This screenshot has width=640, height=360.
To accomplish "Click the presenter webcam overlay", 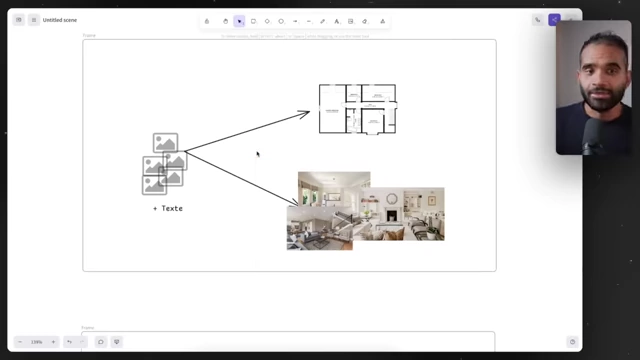I will tap(593, 88).
